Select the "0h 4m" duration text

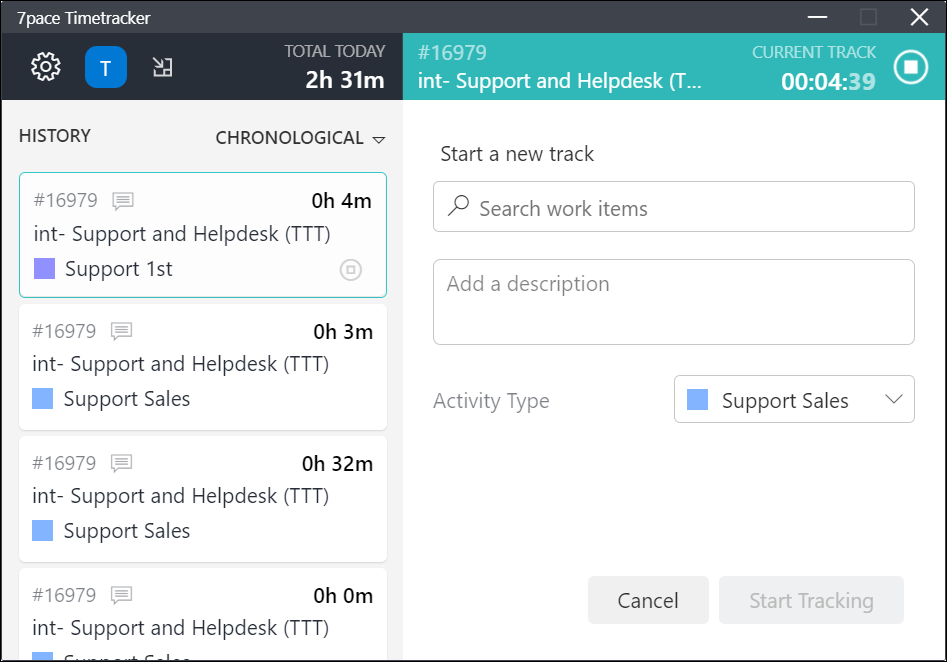(x=342, y=201)
